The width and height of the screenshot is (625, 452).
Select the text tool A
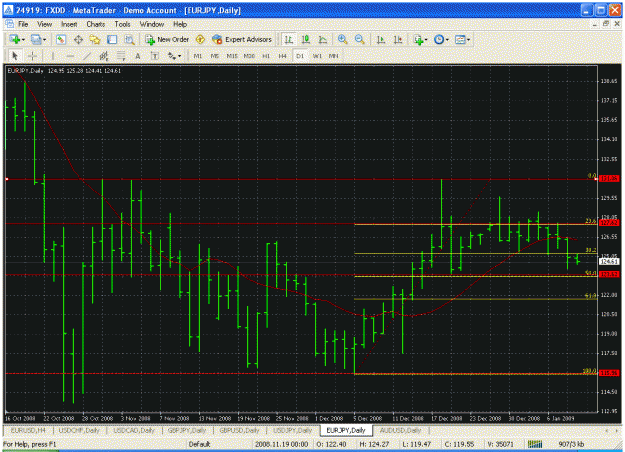138,56
